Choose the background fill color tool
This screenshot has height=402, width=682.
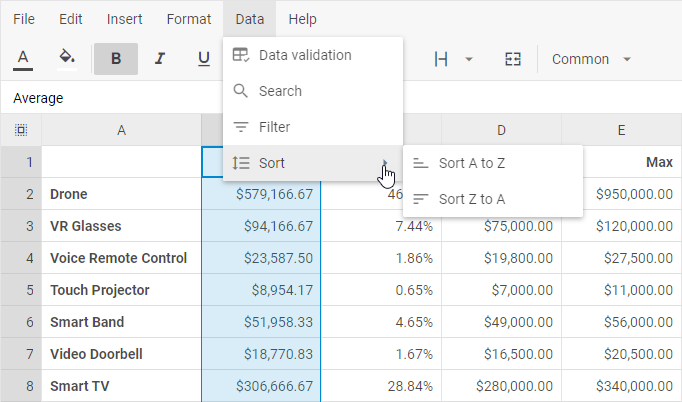pos(67,59)
